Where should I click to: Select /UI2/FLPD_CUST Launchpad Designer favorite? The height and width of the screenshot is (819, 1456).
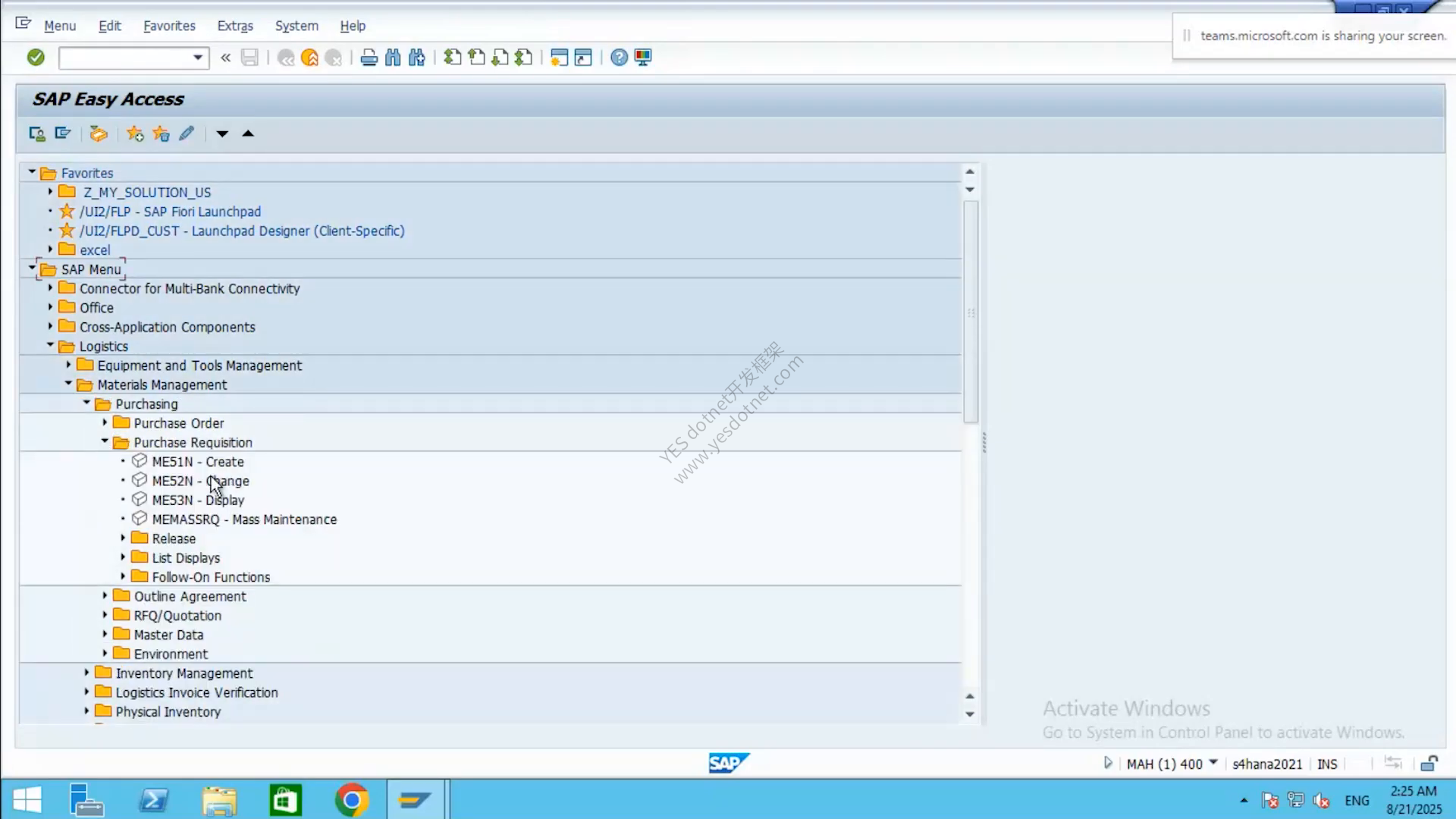[x=242, y=231]
